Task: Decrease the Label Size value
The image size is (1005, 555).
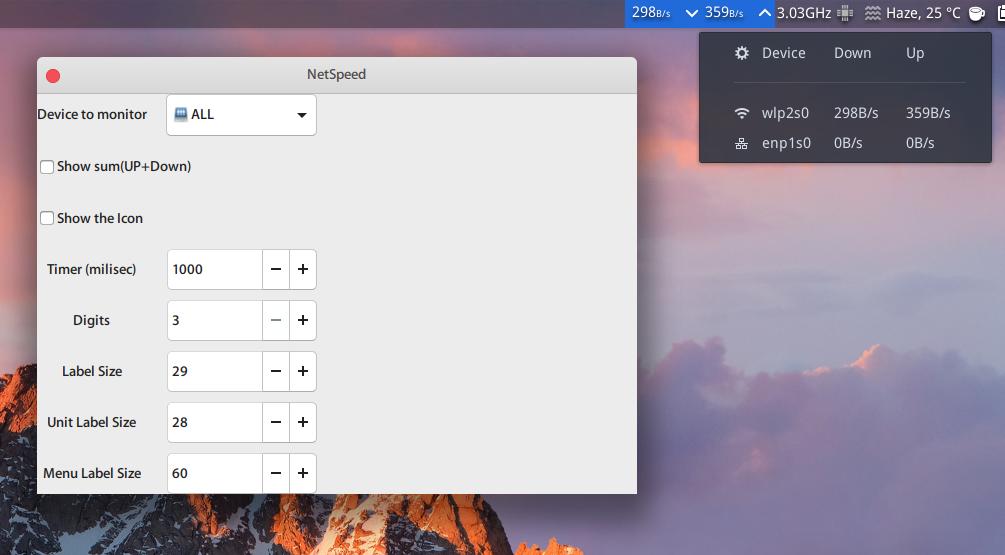Action: click(x=276, y=371)
